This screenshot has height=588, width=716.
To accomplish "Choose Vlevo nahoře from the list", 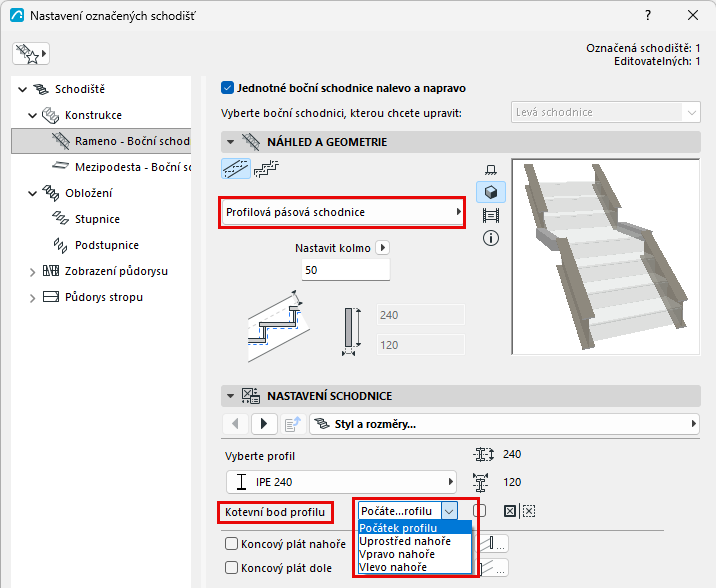I will (x=415, y=567).
